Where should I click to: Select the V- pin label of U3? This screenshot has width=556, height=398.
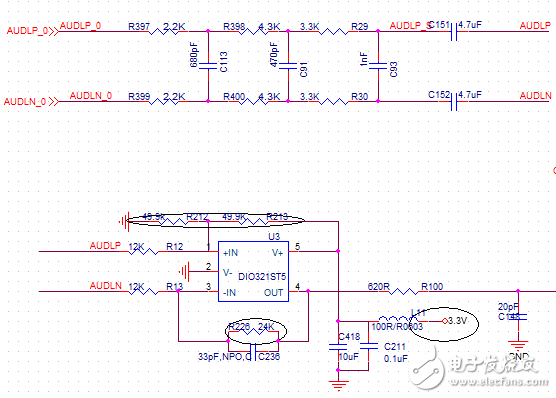pos(228,273)
